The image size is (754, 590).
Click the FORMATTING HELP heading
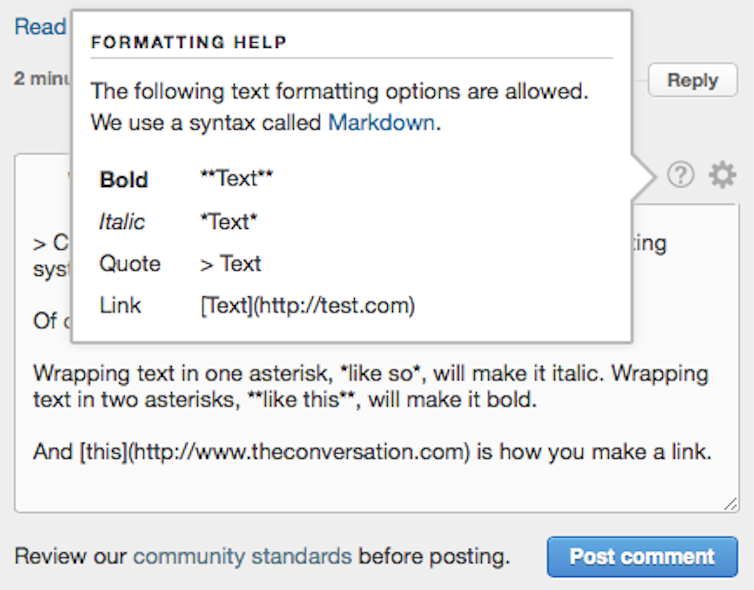(x=189, y=42)
